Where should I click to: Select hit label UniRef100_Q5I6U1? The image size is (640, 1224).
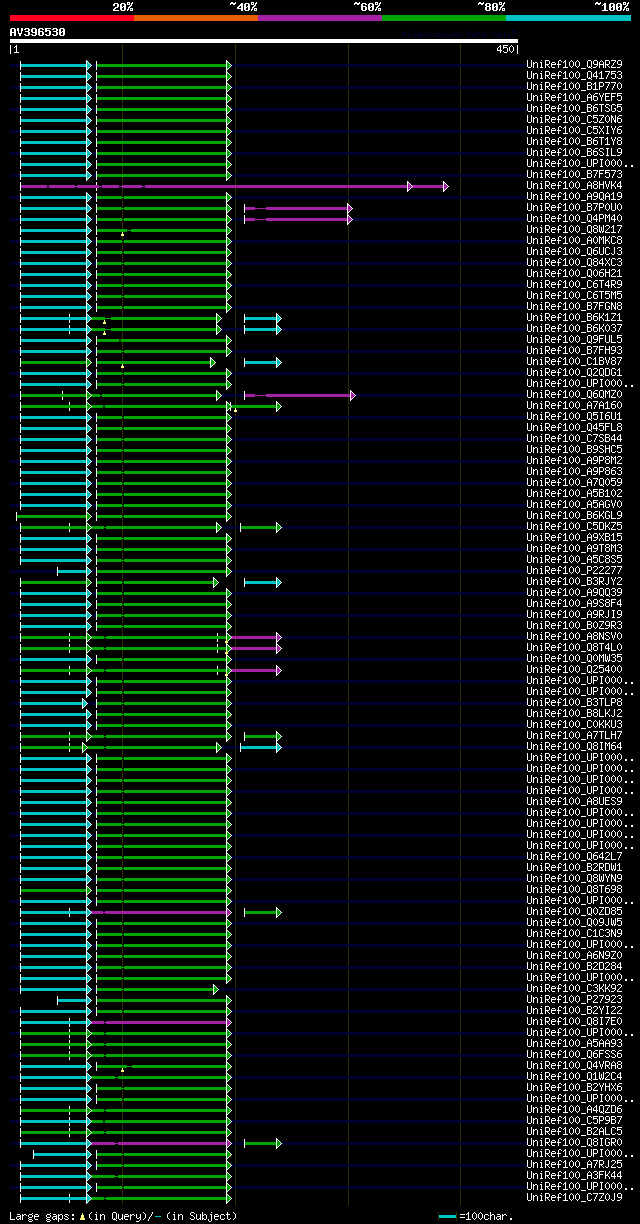pos(574,417)
